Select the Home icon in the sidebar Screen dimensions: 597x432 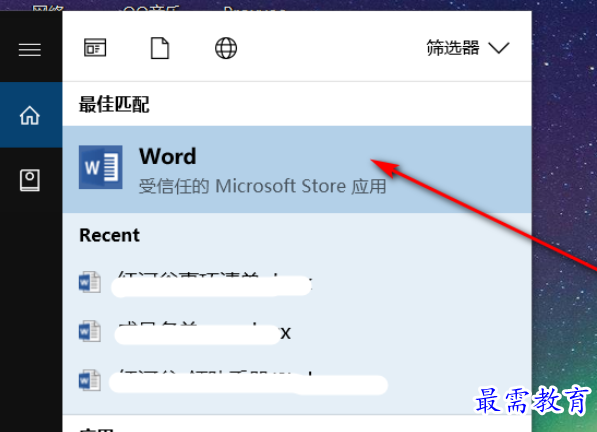(30, 115)
